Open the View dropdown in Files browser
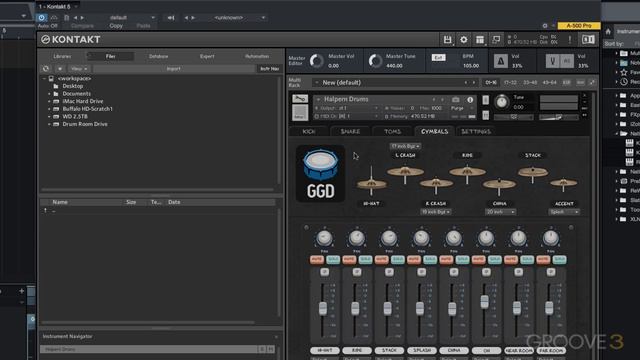Image resolution: width=640 pixels, height=360 pixels. [x=79, y=69]
